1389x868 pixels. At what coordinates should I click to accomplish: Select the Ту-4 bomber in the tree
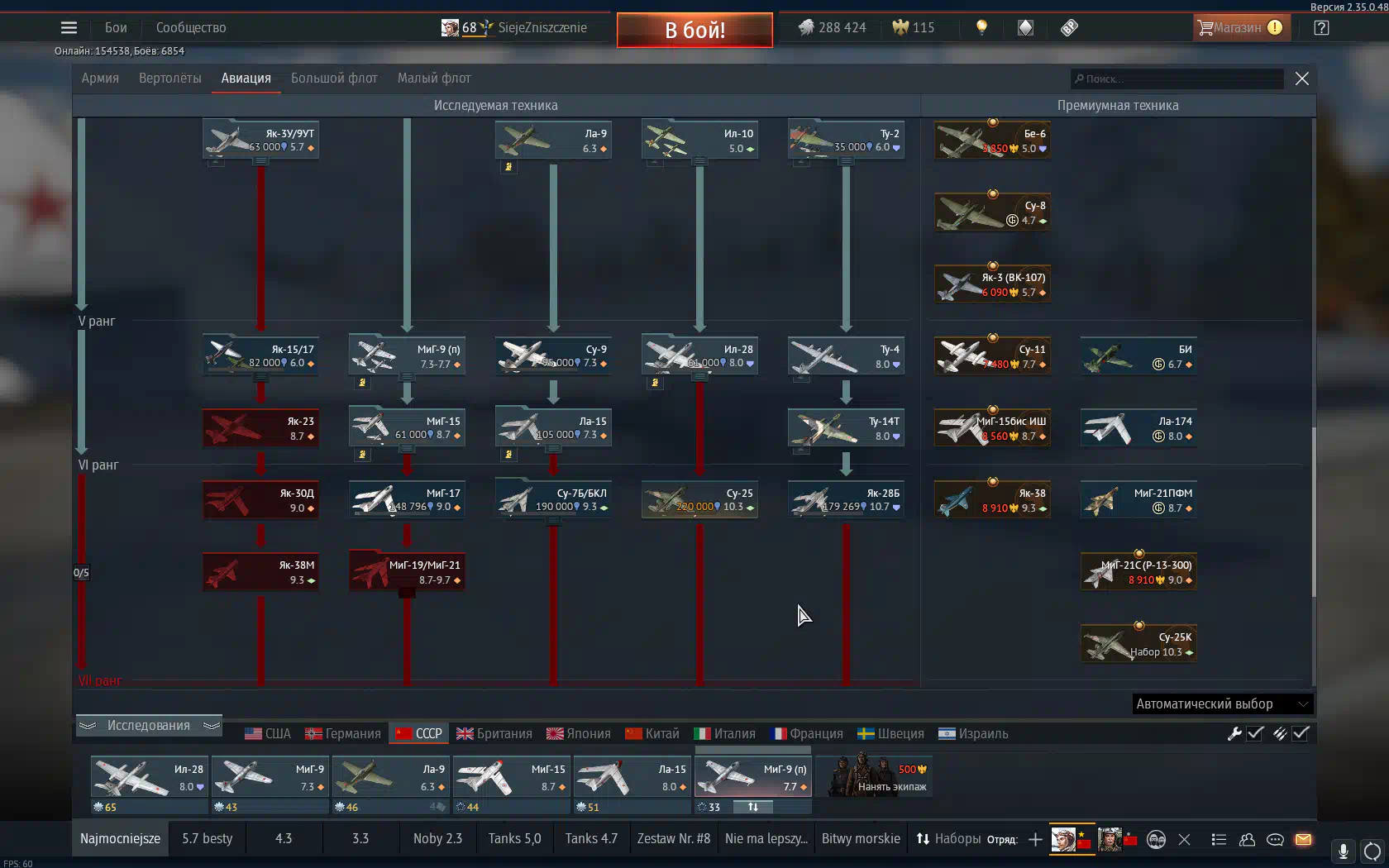(x=846, y=355)
